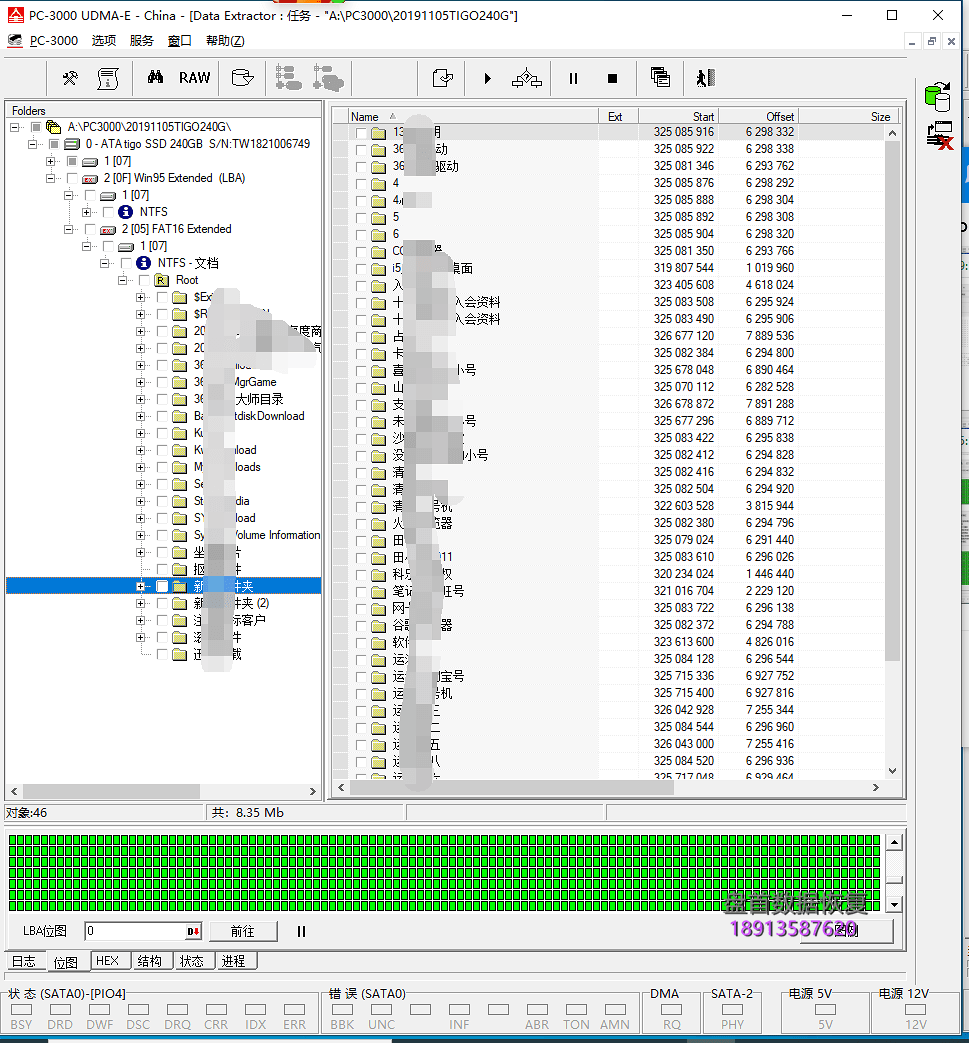Click the NTFS info icon under 1 [07]
The height and width of the screenshot is (1043, 969).
tap(125, 212)
